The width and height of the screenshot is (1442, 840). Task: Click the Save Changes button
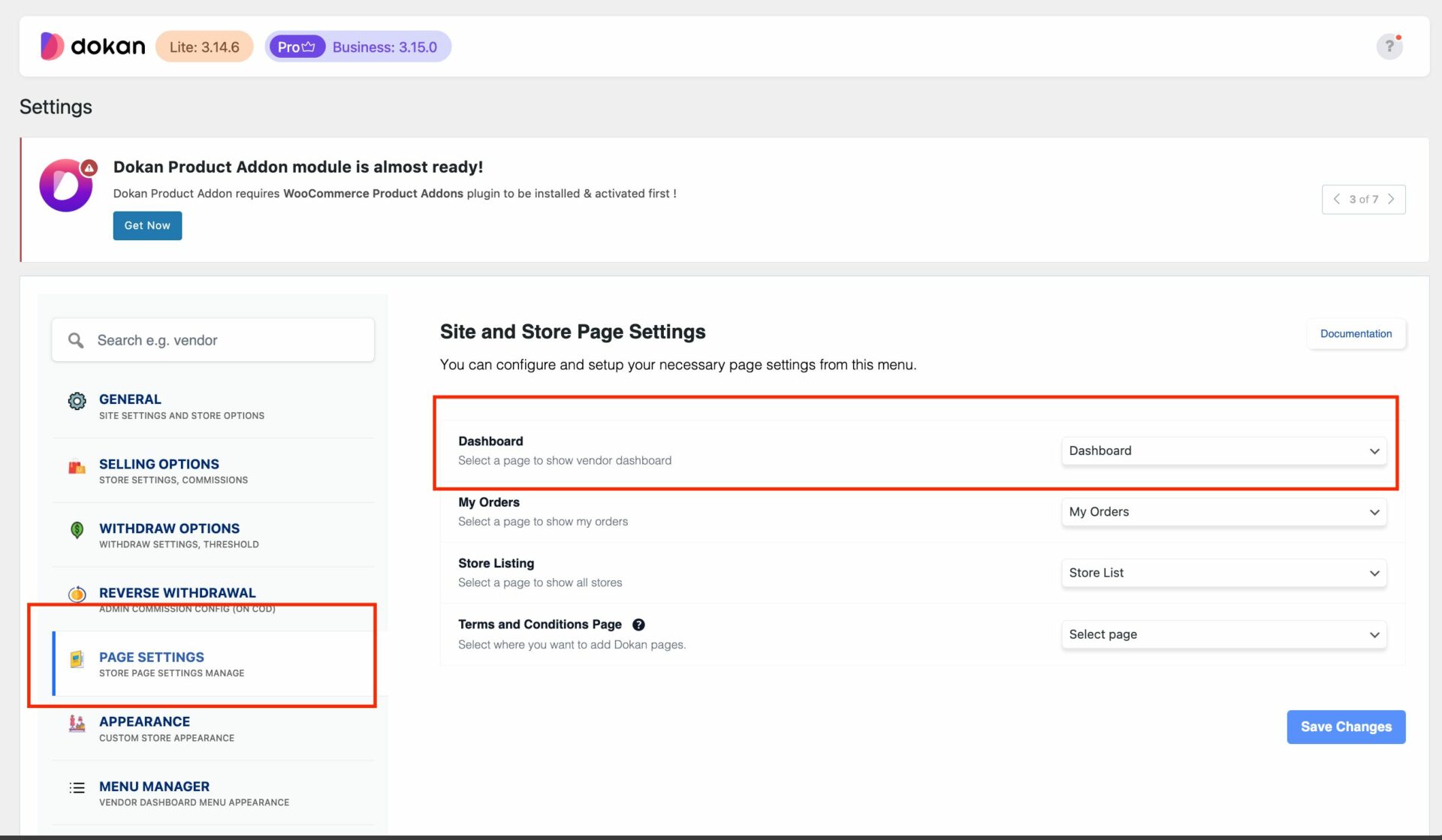1346,727
